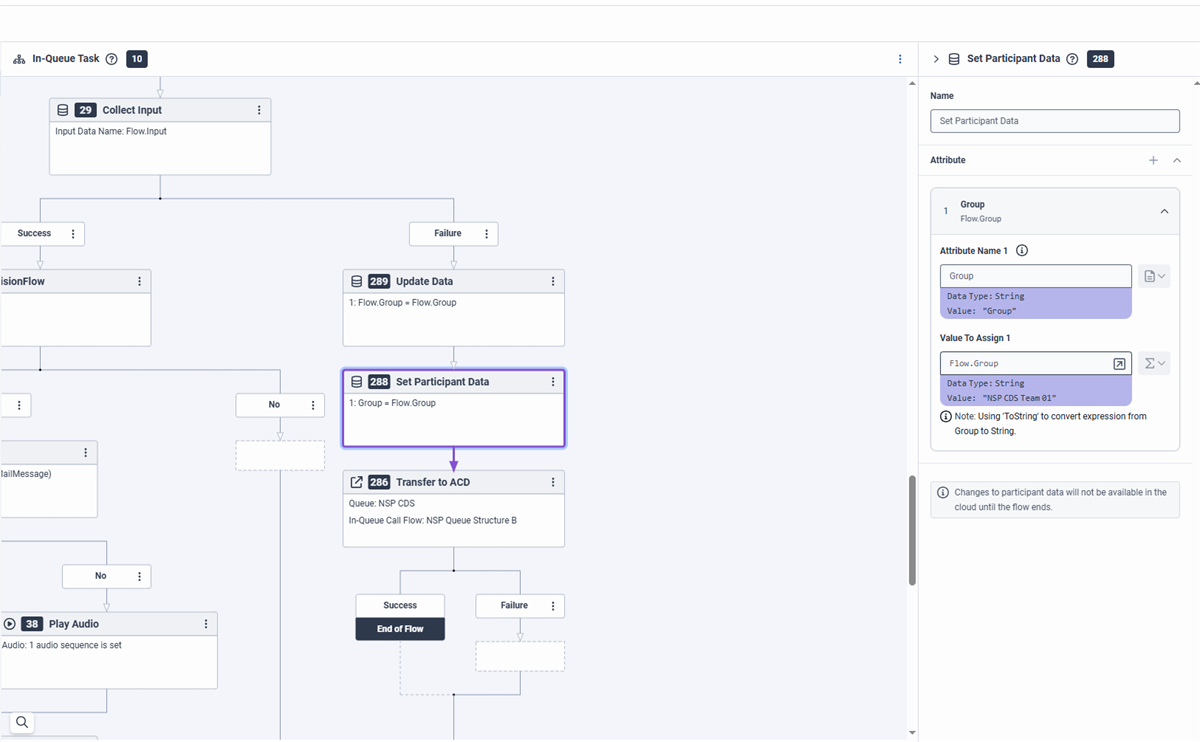Select the End of Flow block
Viewport: 1200px width, 742px height.
click(x=400, y=629)
